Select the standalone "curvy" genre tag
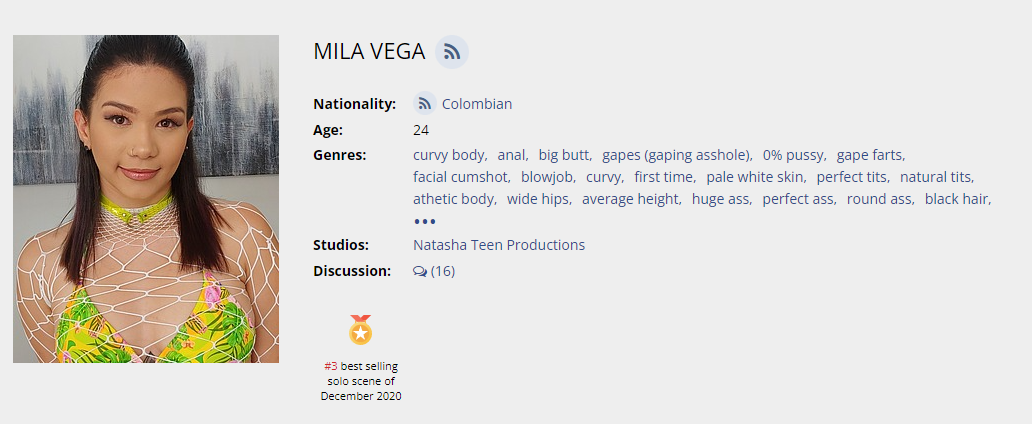This screenshot has height=424, width=1032. [x=603, y=177]
